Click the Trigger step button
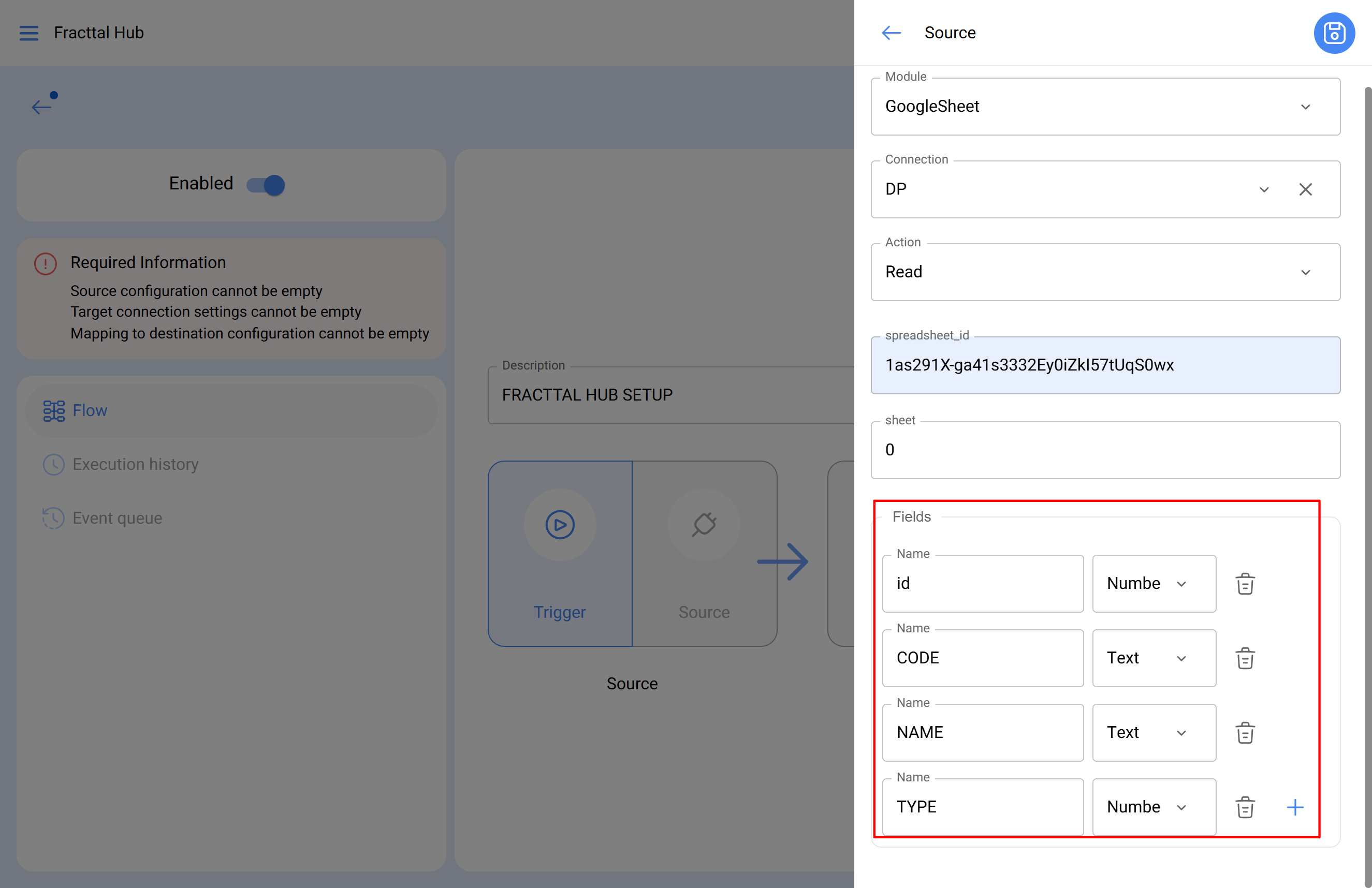This screenshot has height=888, width=1372. pyautogui.click(x=560, y=553)
